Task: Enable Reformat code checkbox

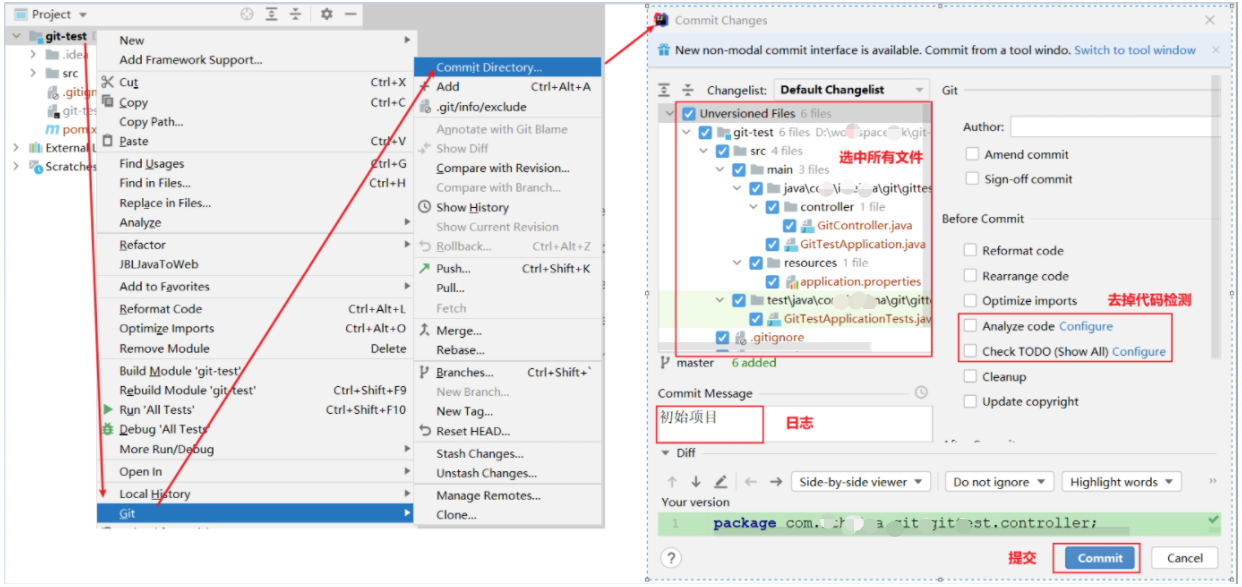Action: tap(972, 250)
